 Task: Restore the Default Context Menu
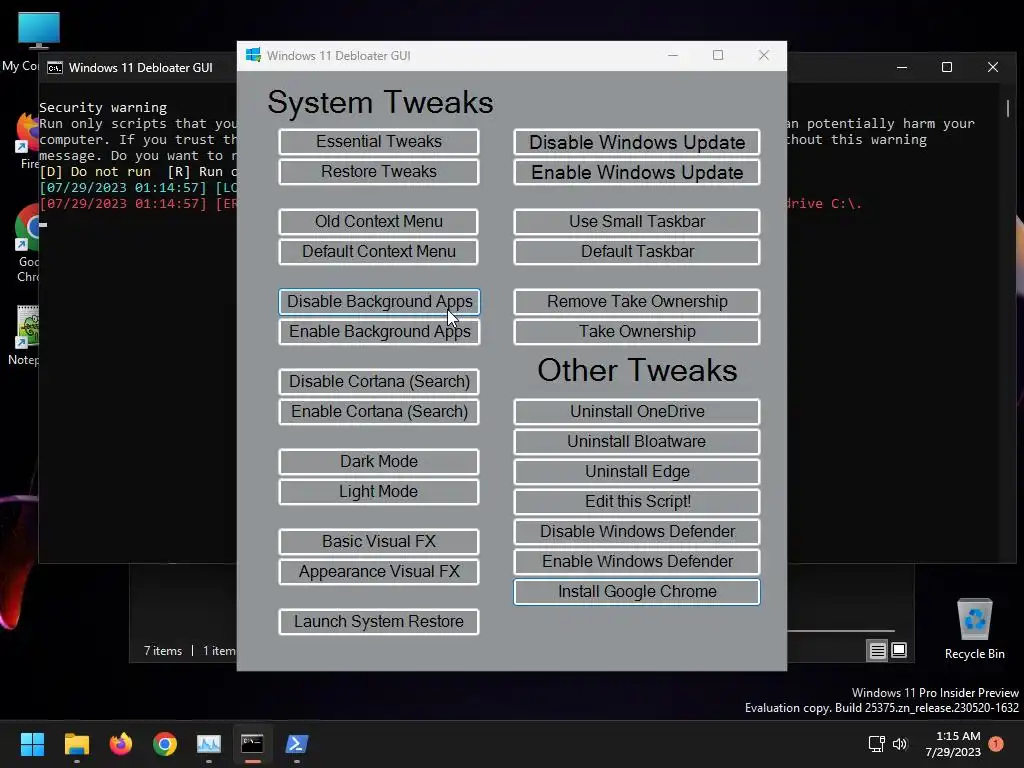[379, 251]
